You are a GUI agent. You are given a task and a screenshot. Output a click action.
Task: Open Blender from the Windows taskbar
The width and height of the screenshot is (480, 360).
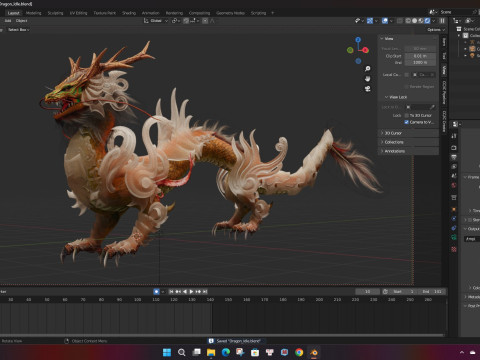point(314,352)
